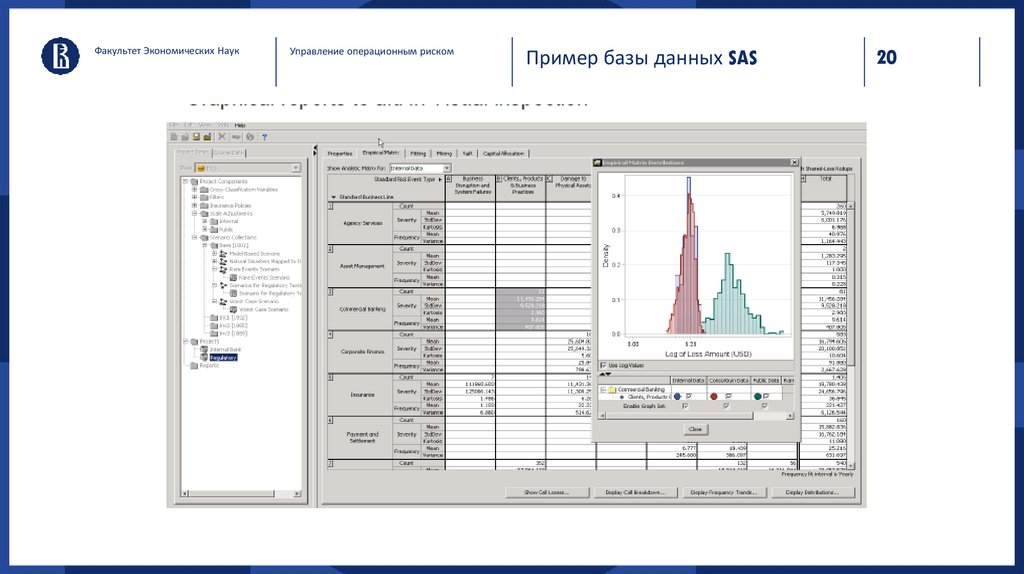Viewport: 1024px width, 574px height.
Task: Toggle Consortium Data checkbox for Clients, Products
Action: (728, 396)
